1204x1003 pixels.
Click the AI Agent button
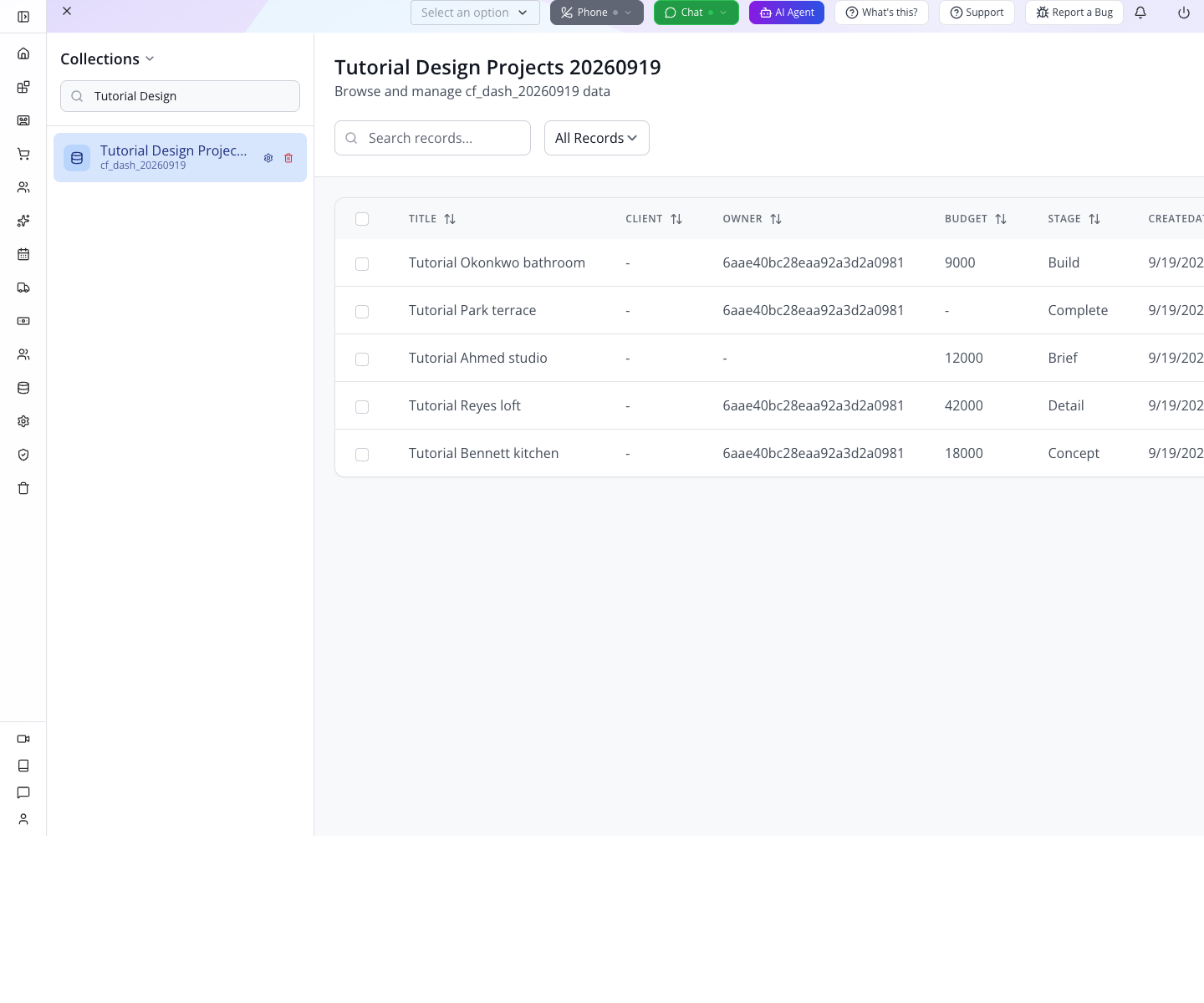(x=787, y=13)
